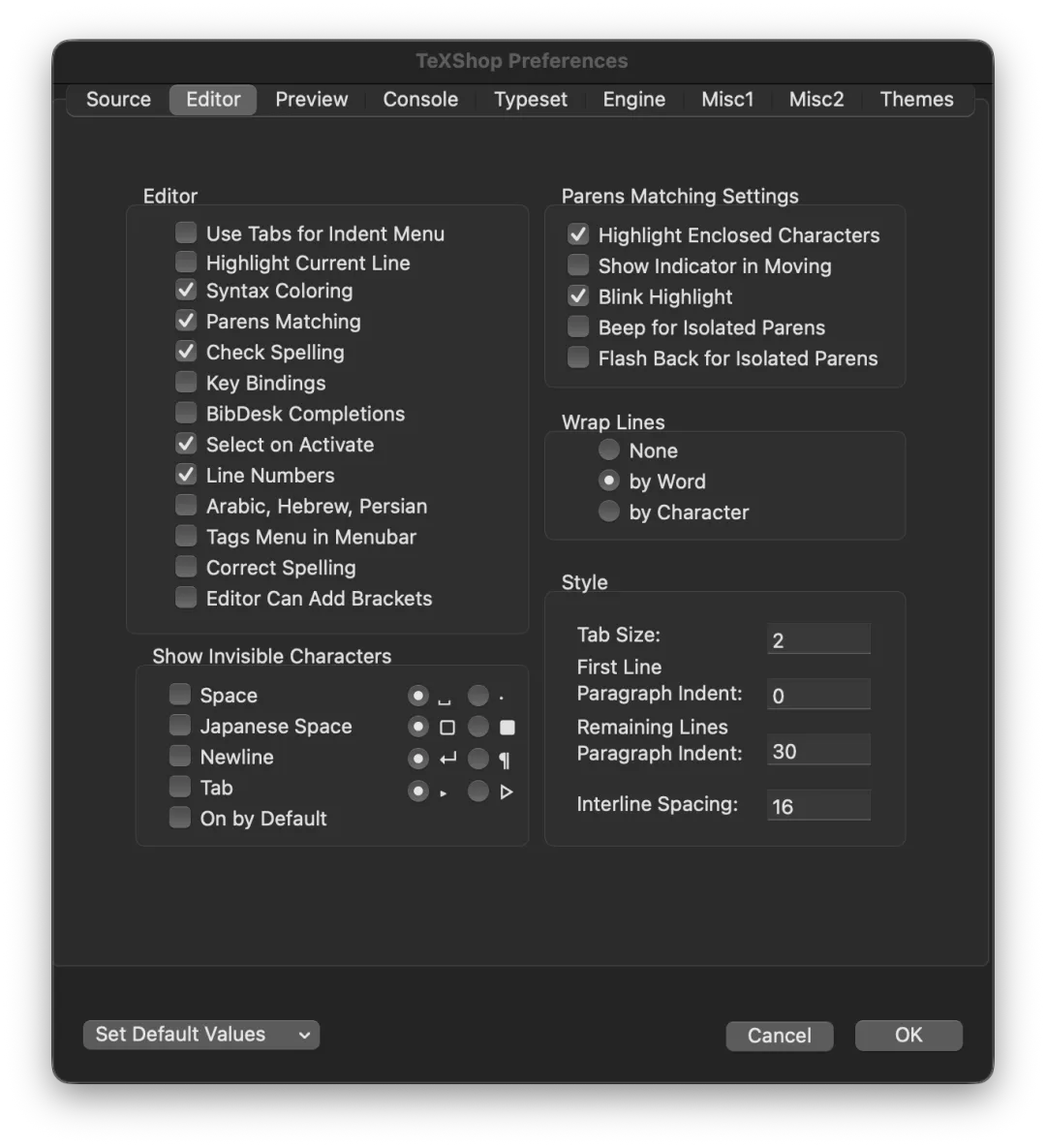
Task: Enable Key Bindings
Action: 186,382
